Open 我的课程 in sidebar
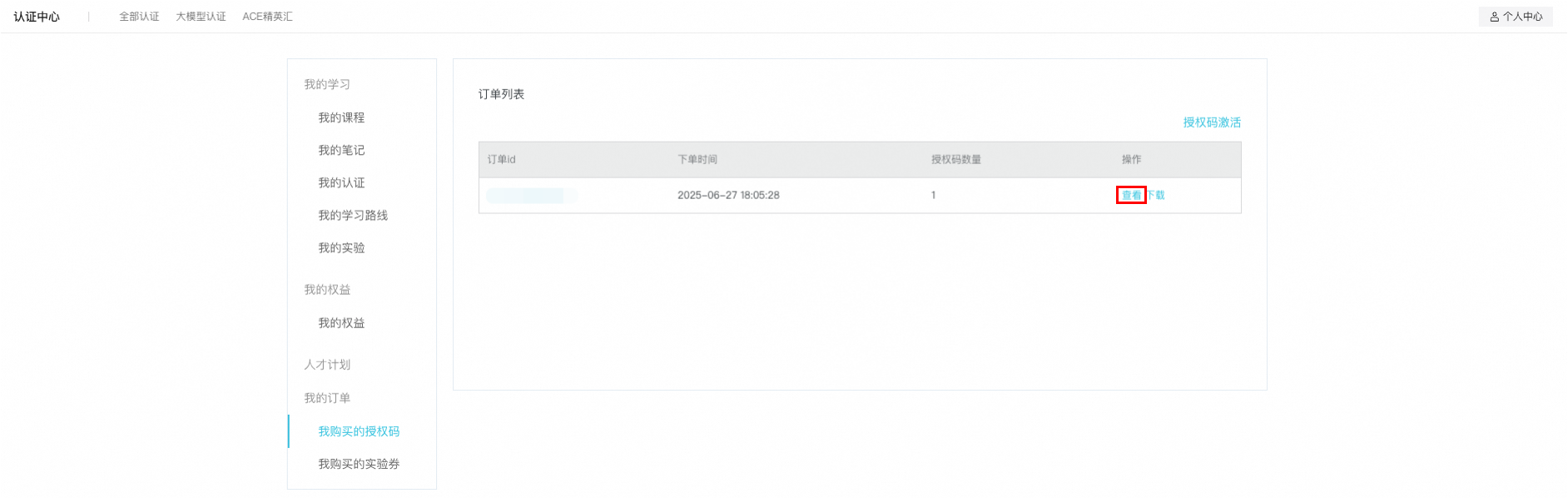Viewport: 1568px width, 498px height. 341,117
